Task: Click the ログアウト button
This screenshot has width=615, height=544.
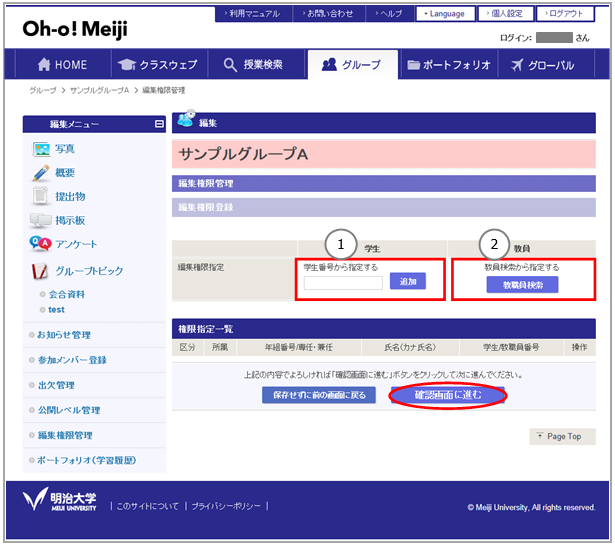Action: [565, 14]
